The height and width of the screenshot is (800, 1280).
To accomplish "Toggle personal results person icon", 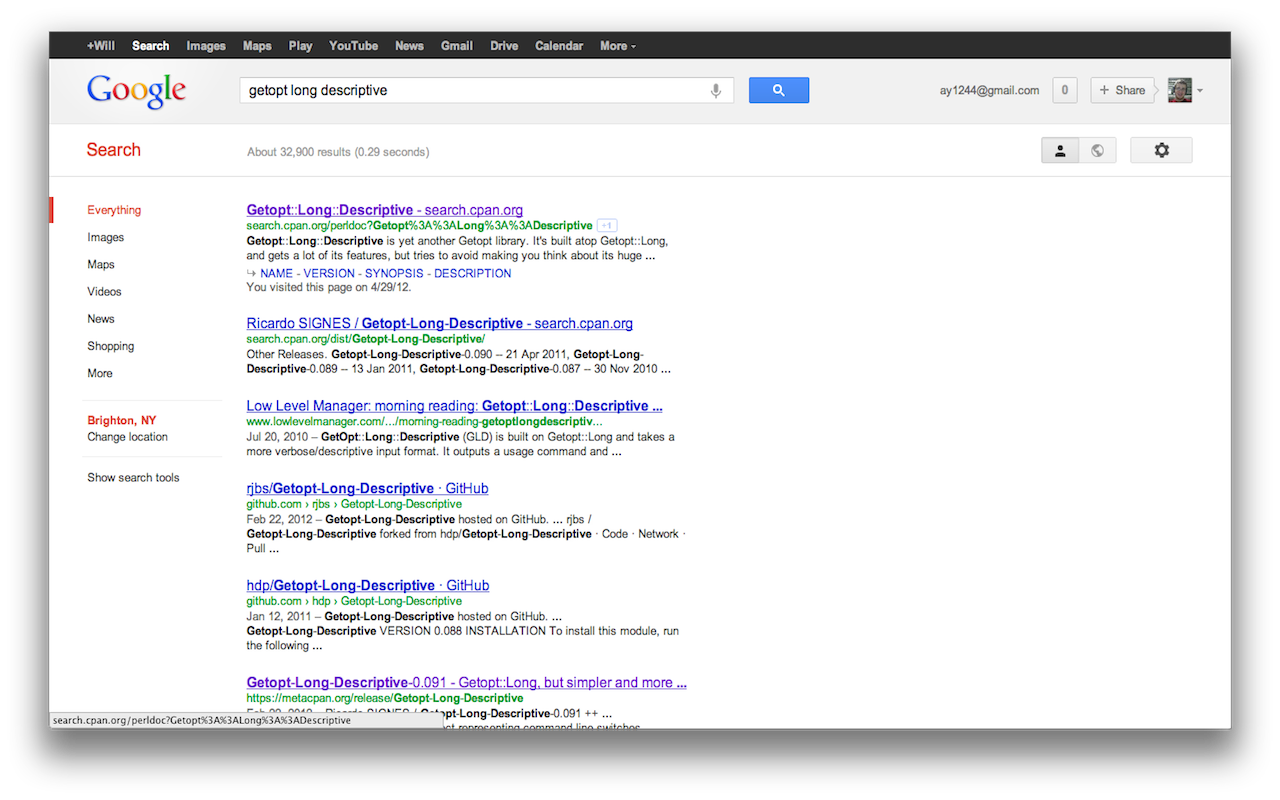I will pos(1060,150).
